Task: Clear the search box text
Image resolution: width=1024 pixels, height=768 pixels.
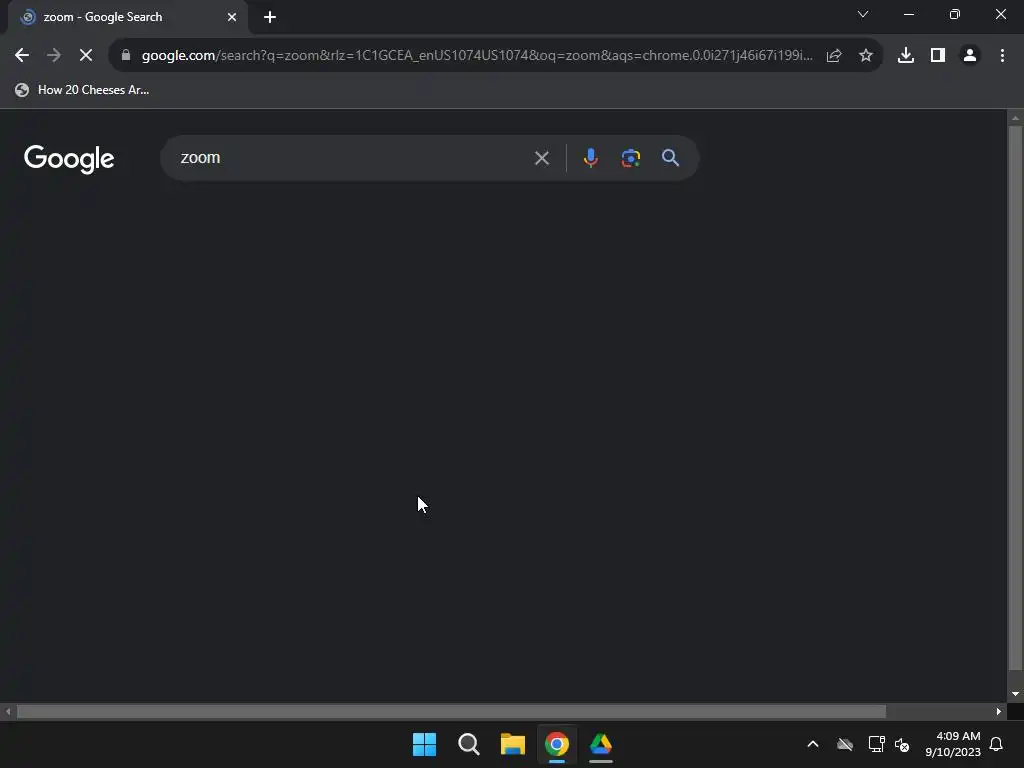Action: pyautogui.click(x=542, y=158)
